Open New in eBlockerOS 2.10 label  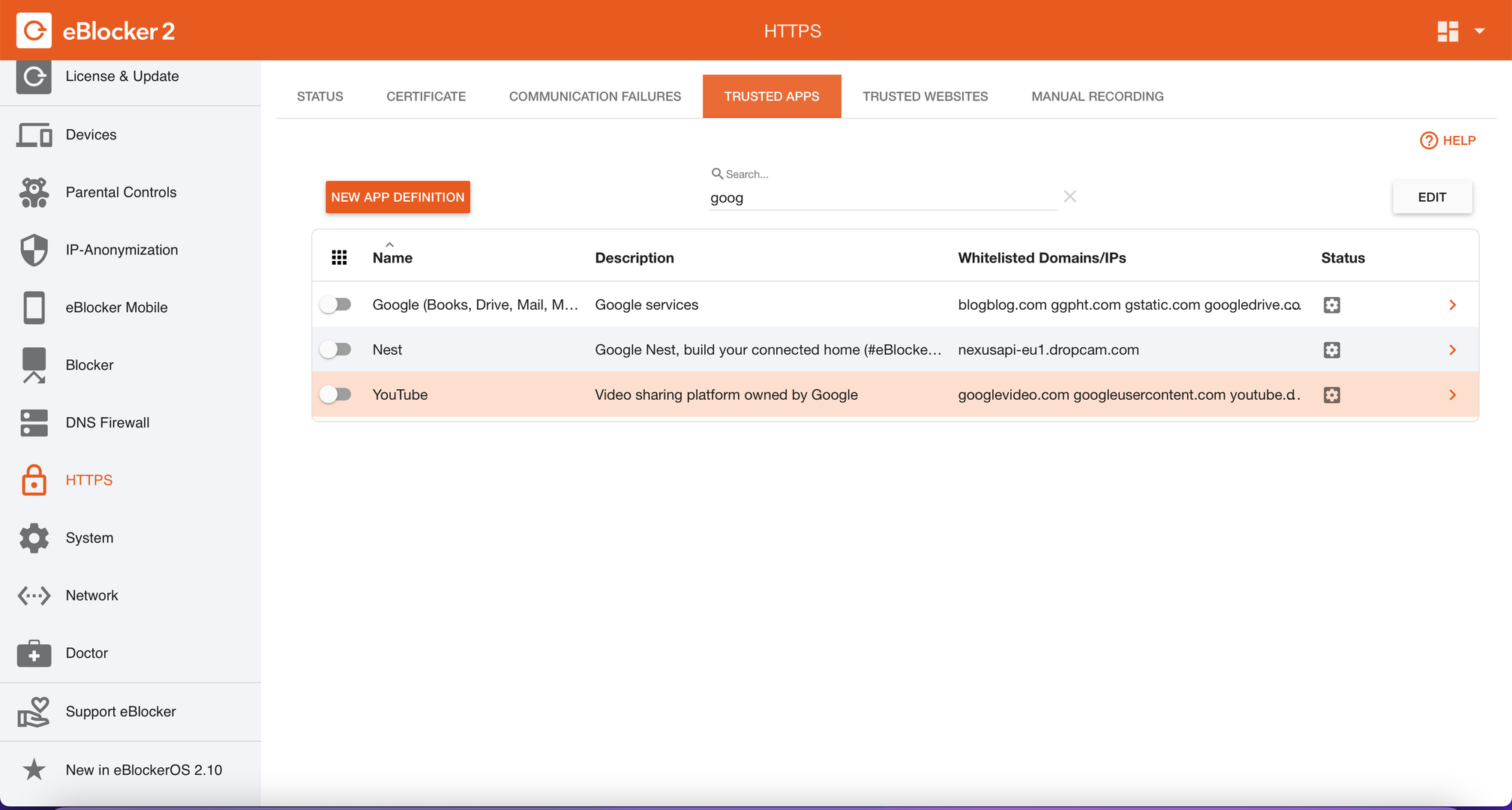tap(144, 770)
